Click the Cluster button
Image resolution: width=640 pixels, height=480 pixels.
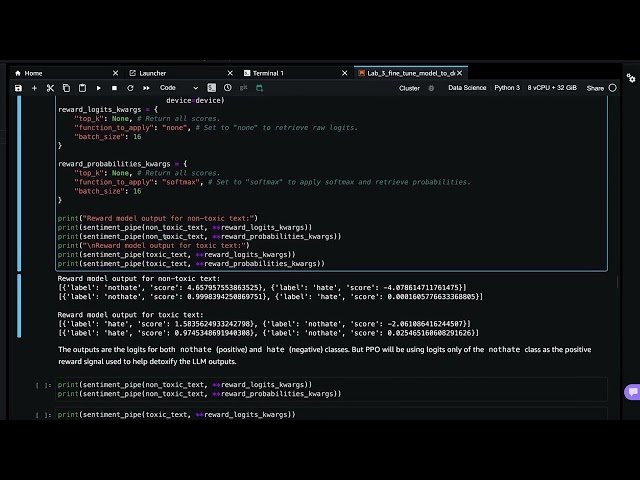click(409, 88)
